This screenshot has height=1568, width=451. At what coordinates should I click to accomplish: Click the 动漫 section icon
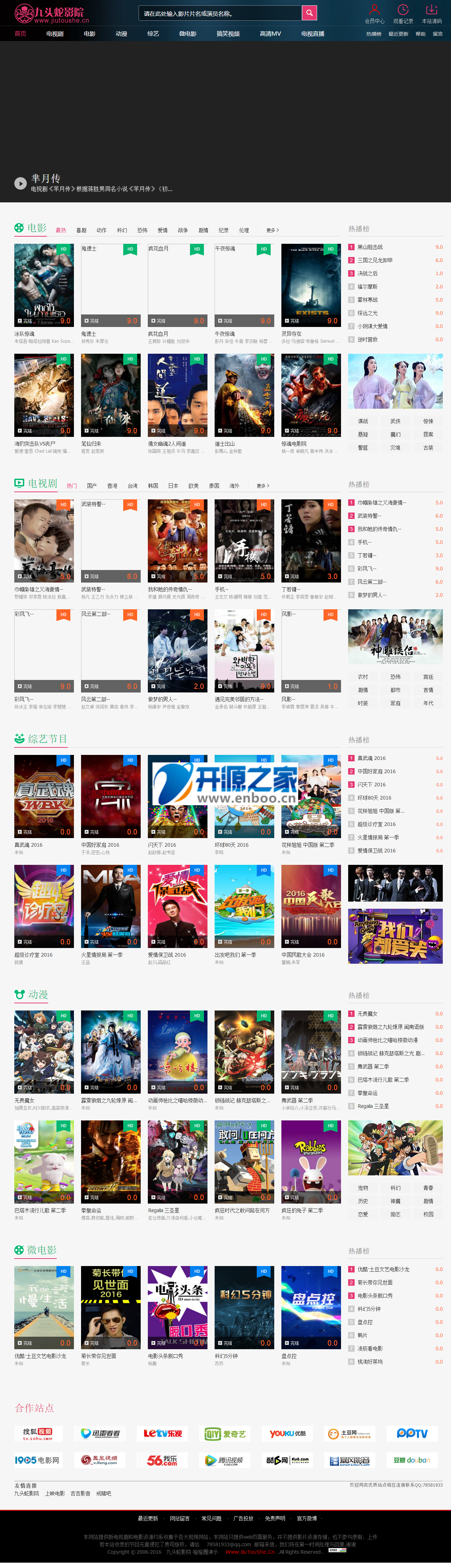(x=20, y=995)
